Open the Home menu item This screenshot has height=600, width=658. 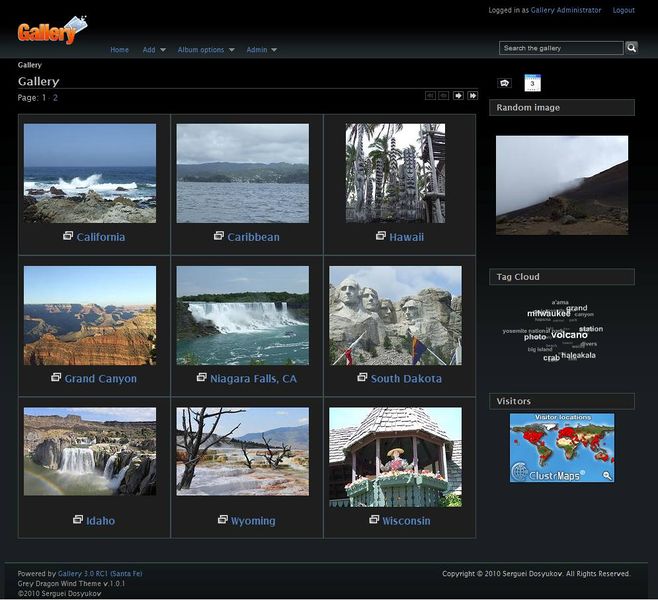pos(119,50)
